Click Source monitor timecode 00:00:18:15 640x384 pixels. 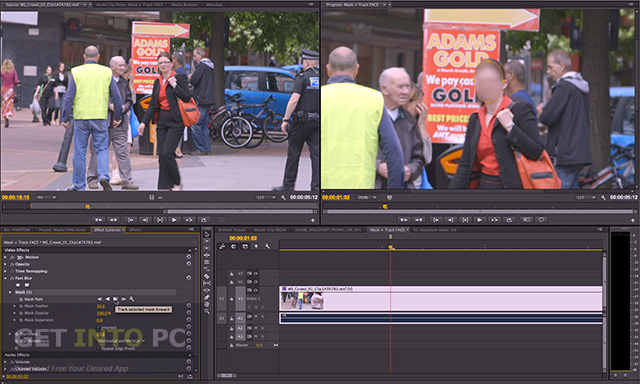(16, 198)
